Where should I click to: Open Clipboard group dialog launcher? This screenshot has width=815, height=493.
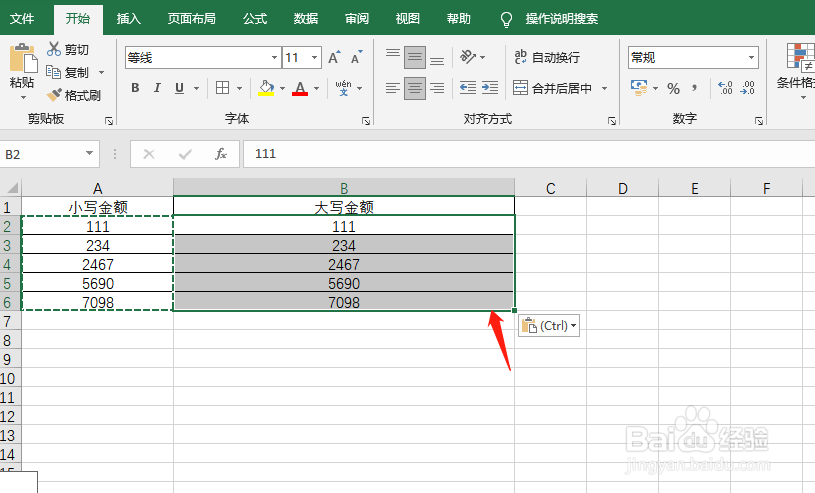[109, 121]
